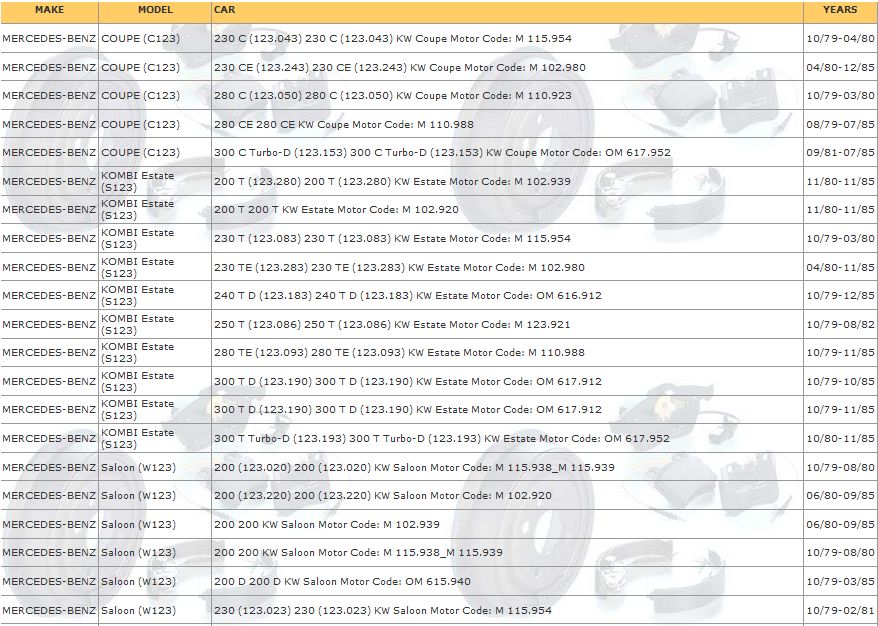Click years cell 08/79-07/85
The width and height of the screenshot is (878, 626).
tap(840, 124)
